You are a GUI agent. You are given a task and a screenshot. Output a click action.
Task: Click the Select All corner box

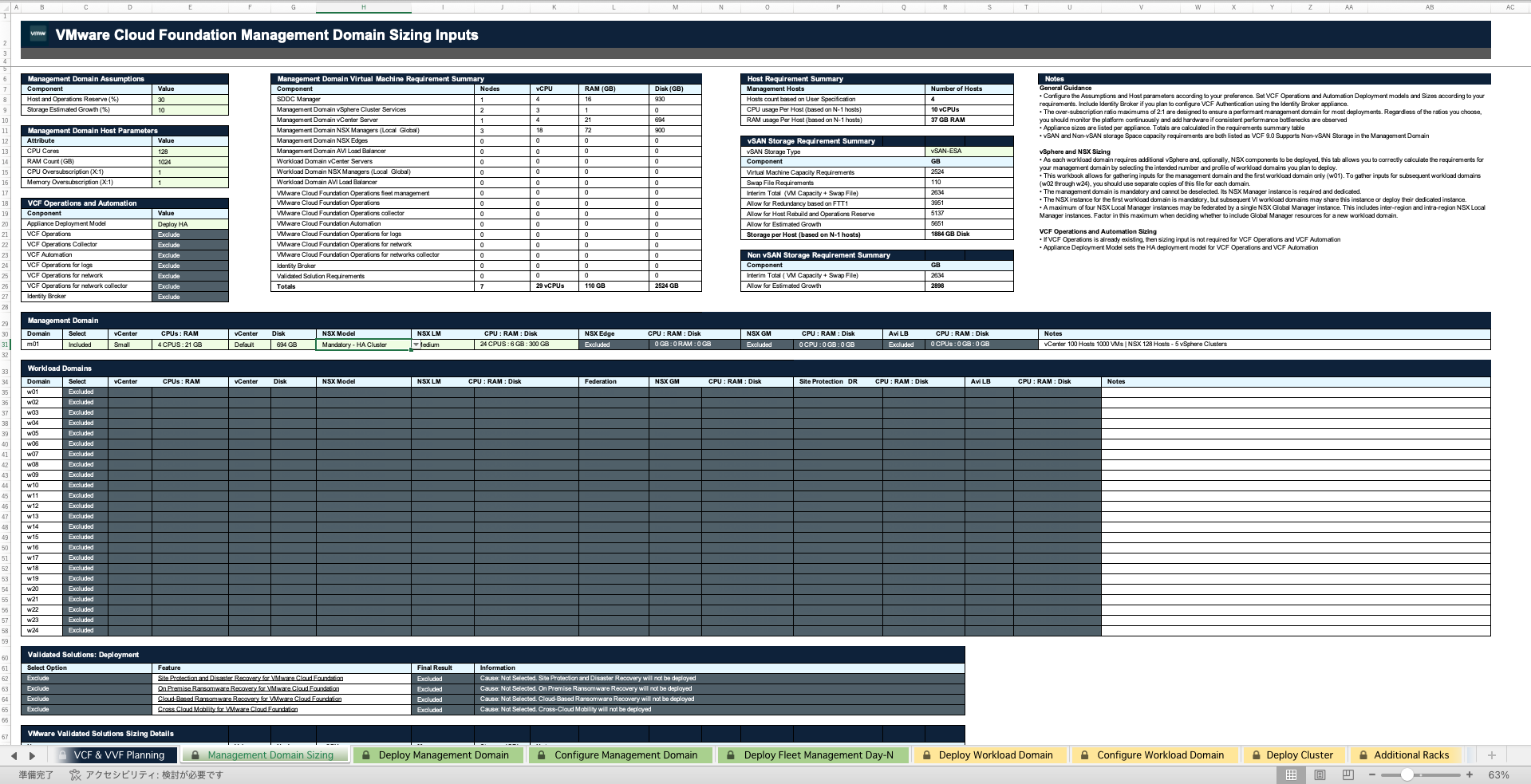tap(5, 7)
